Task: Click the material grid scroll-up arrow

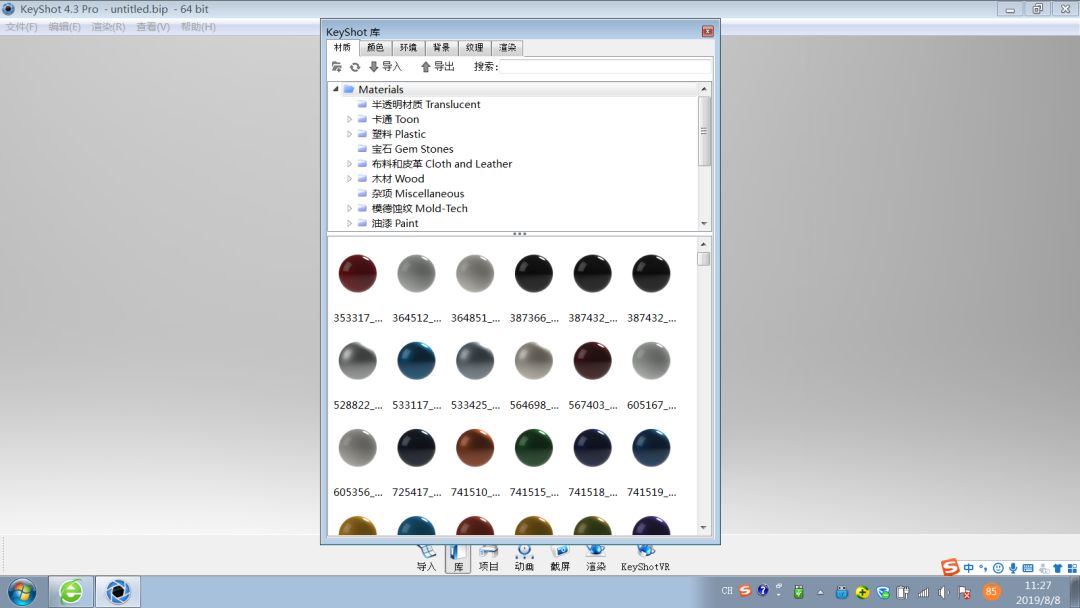Action: 703,244
